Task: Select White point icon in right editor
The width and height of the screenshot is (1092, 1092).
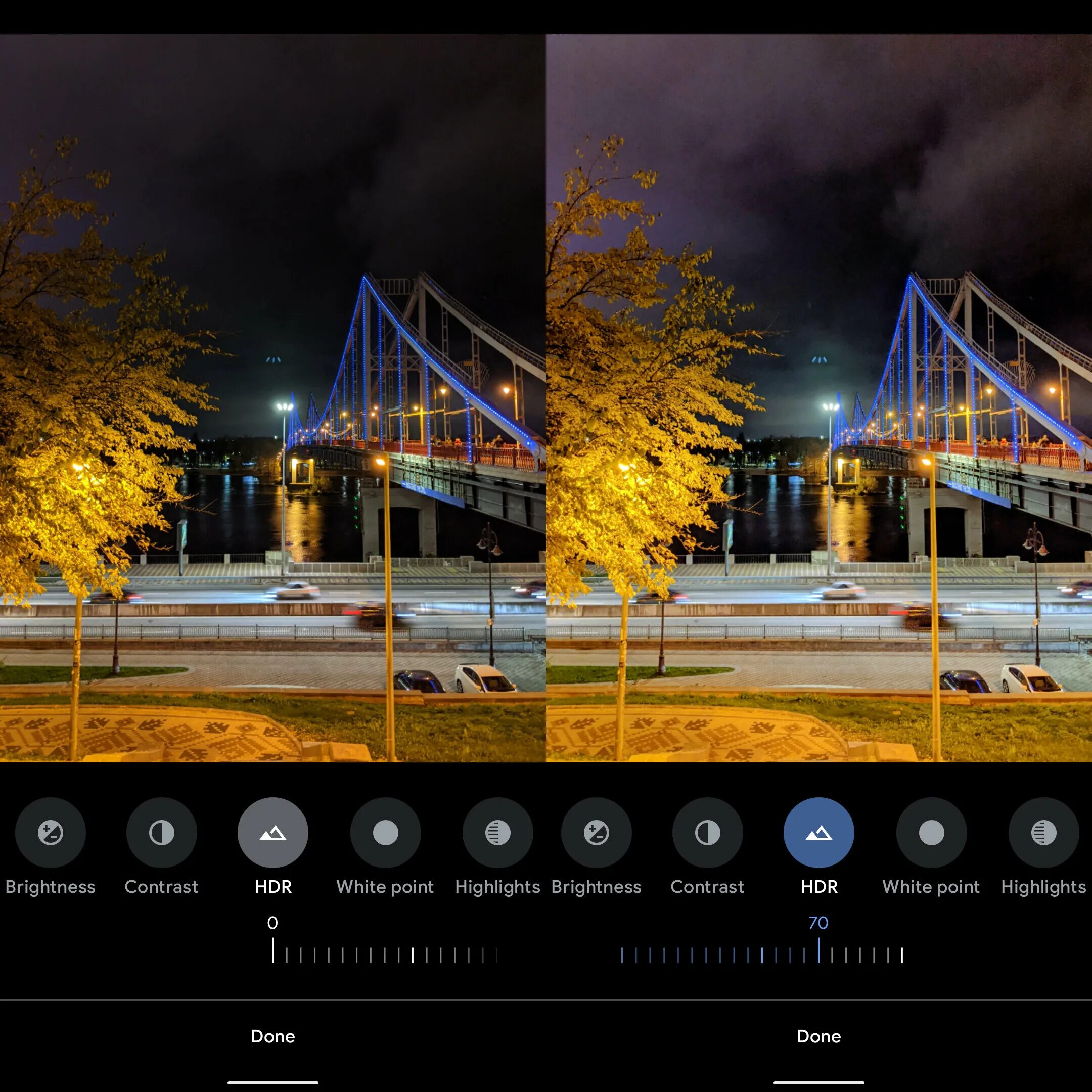Action: point(931,832)
